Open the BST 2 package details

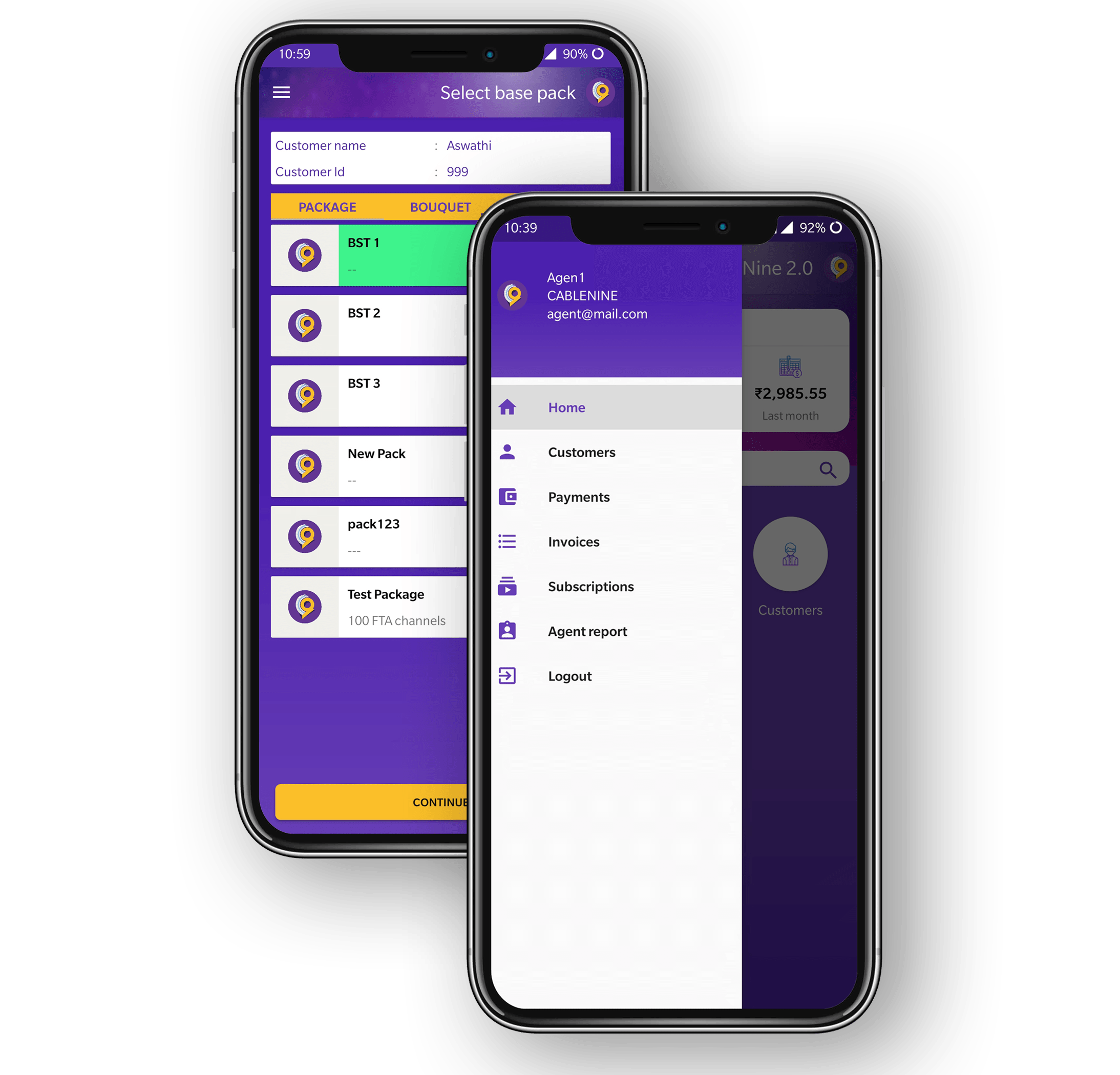[370, 320]
